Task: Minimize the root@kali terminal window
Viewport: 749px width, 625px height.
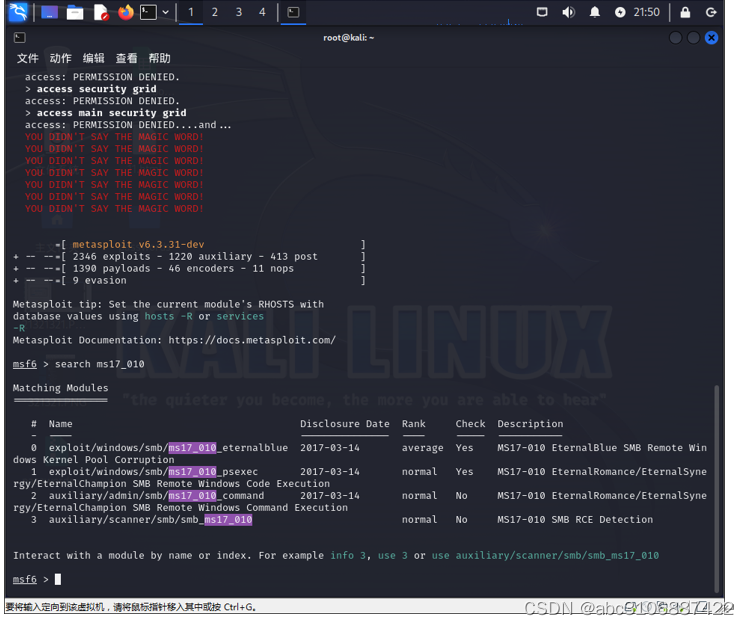Action: (675, 38)
